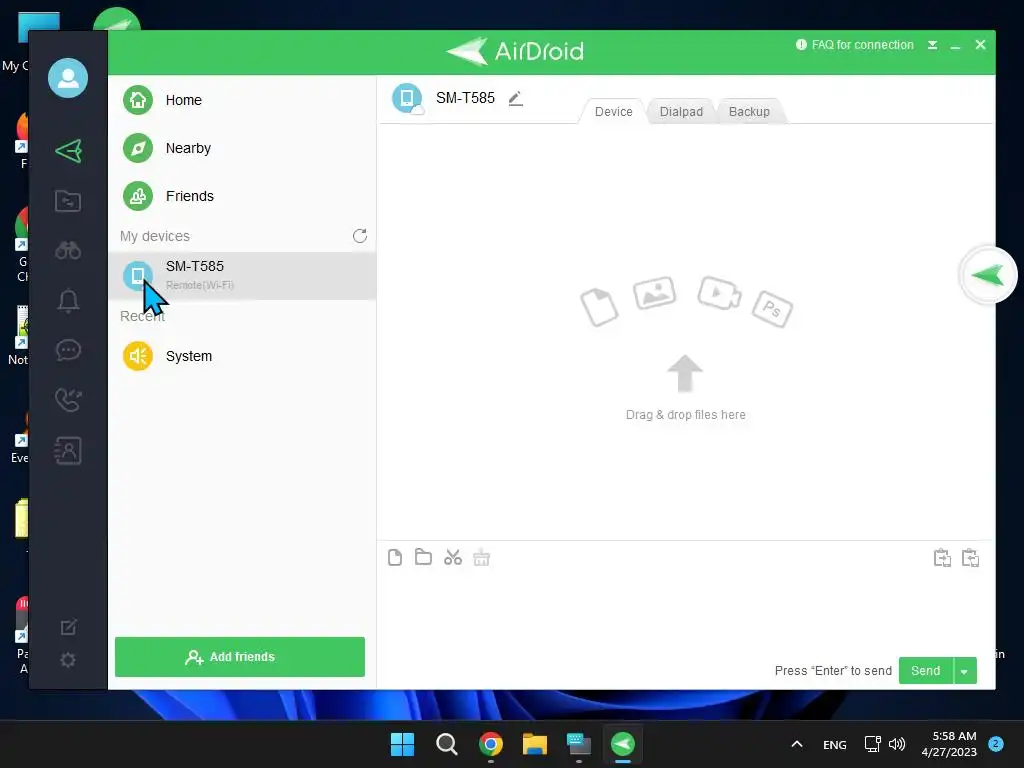Viewport: 1024px width, 768px height.
Task: Edit SM-T585 device name pencil icon
Action: point(516,99)
